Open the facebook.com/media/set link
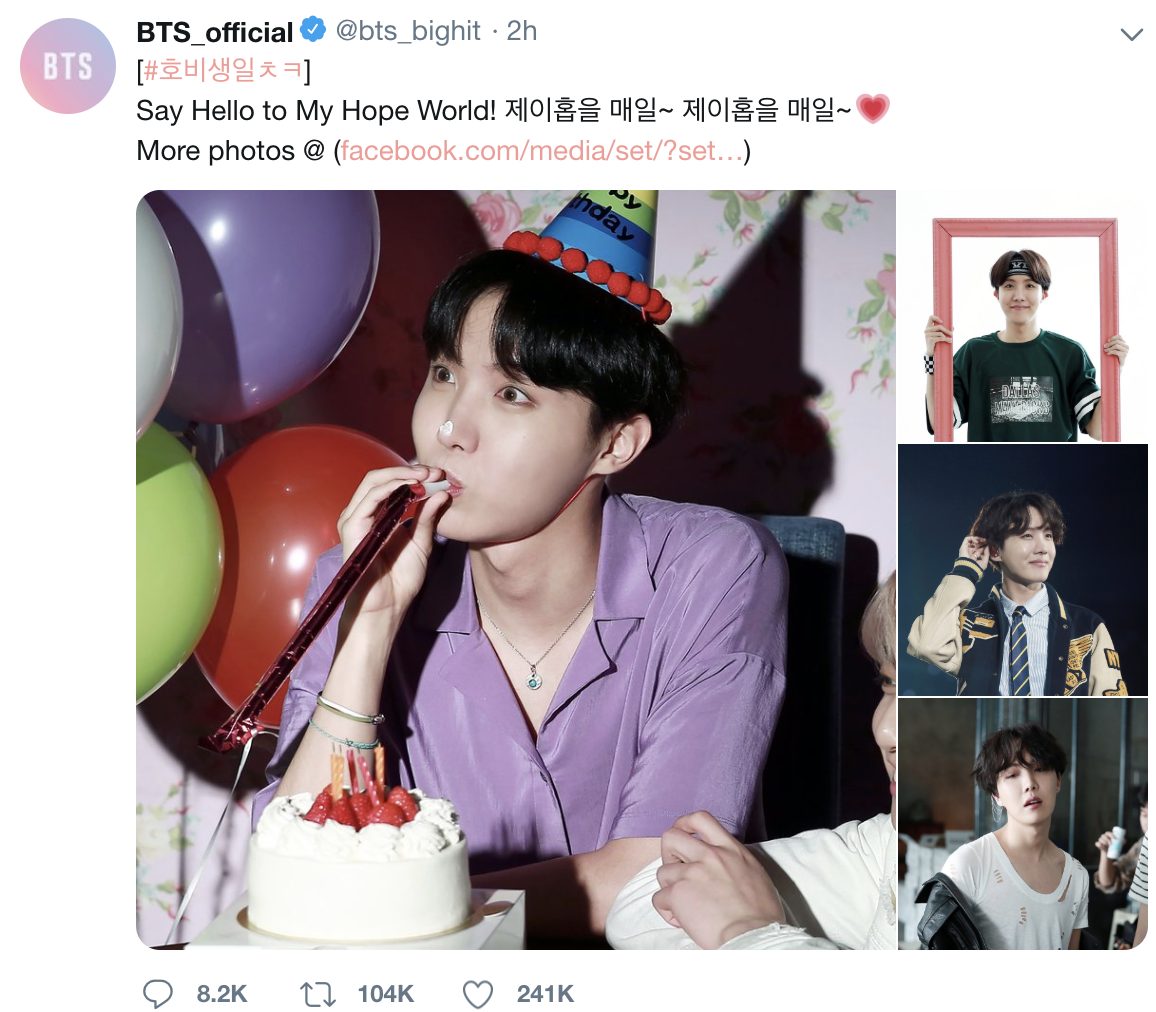 [x=541, y=150]
